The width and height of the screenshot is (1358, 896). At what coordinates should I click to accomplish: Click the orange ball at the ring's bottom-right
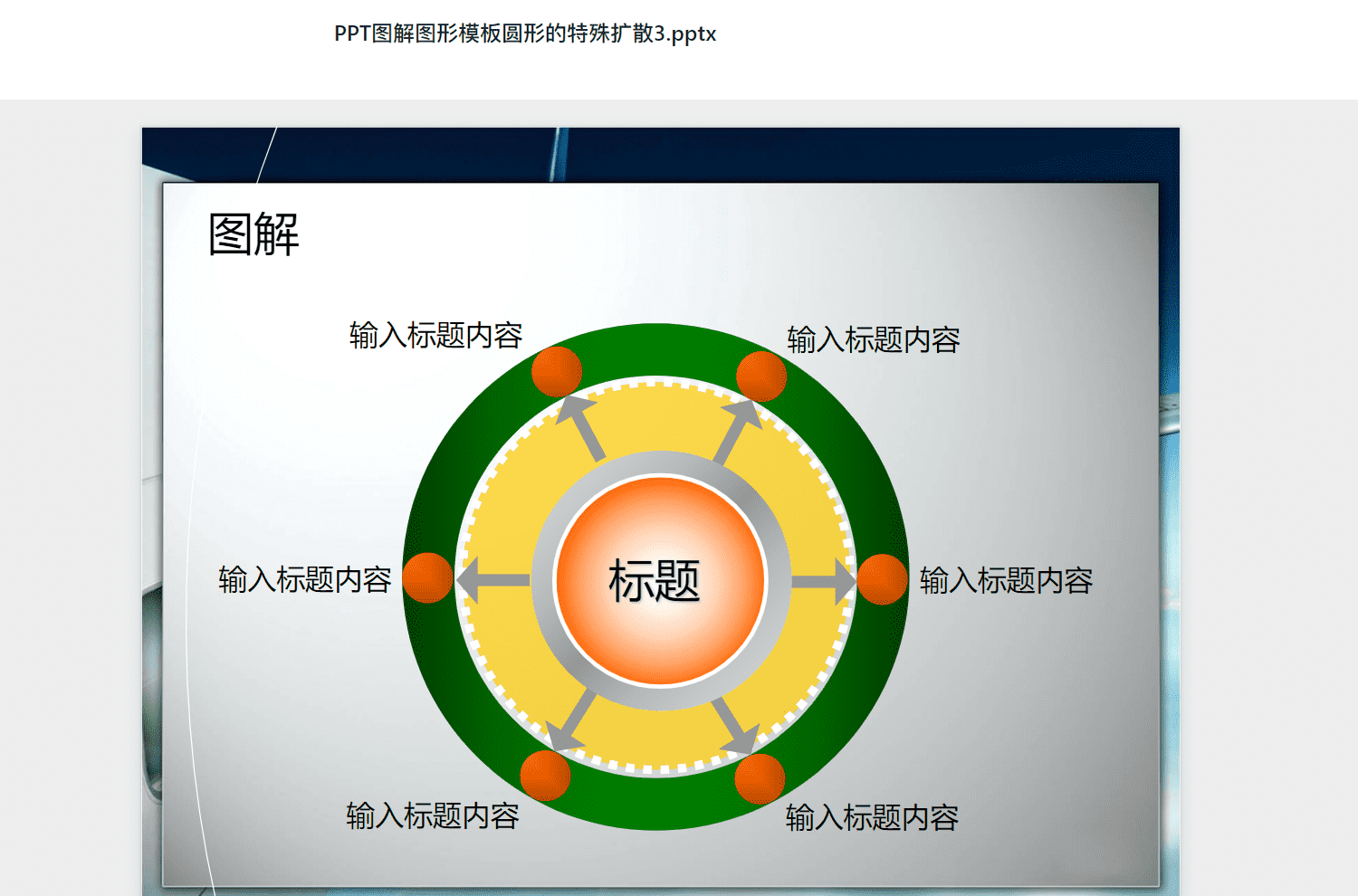[x=760, y=778]
